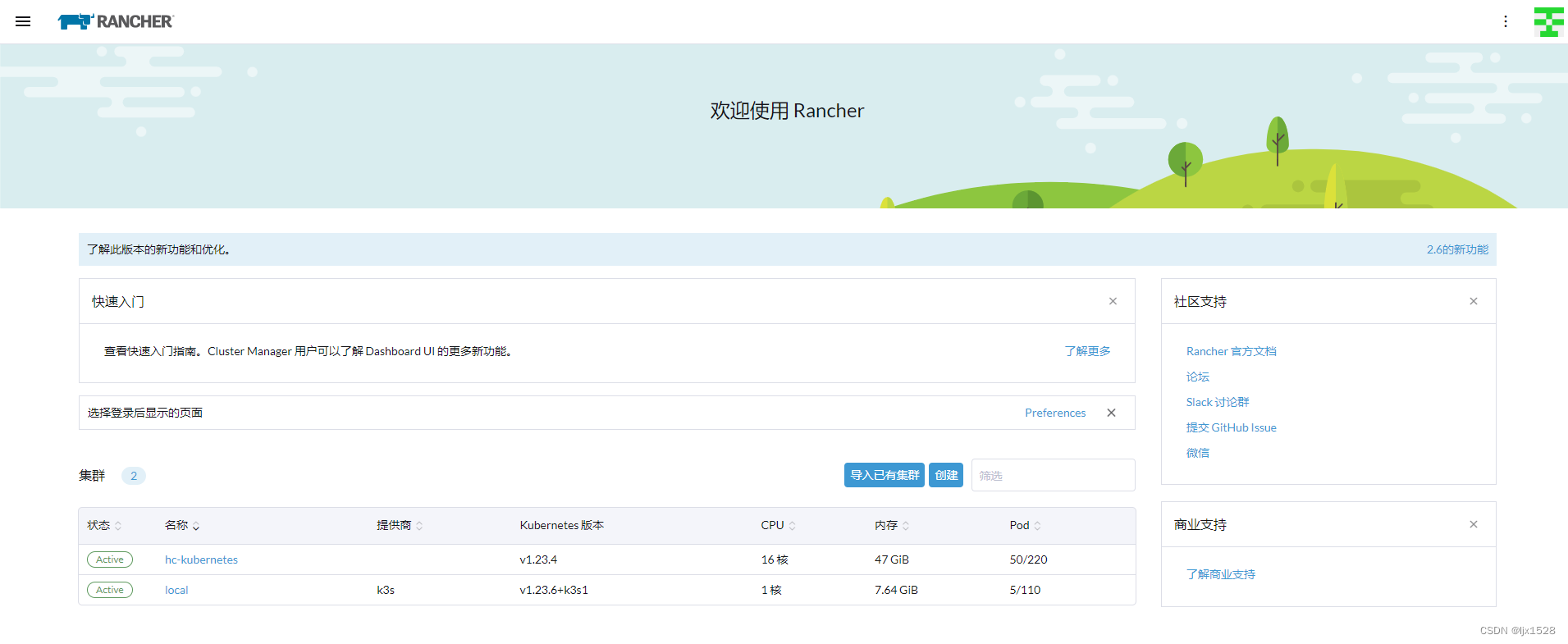Sort clusters by 内存 column
The image size is (1568, 644).
(892, 525)
